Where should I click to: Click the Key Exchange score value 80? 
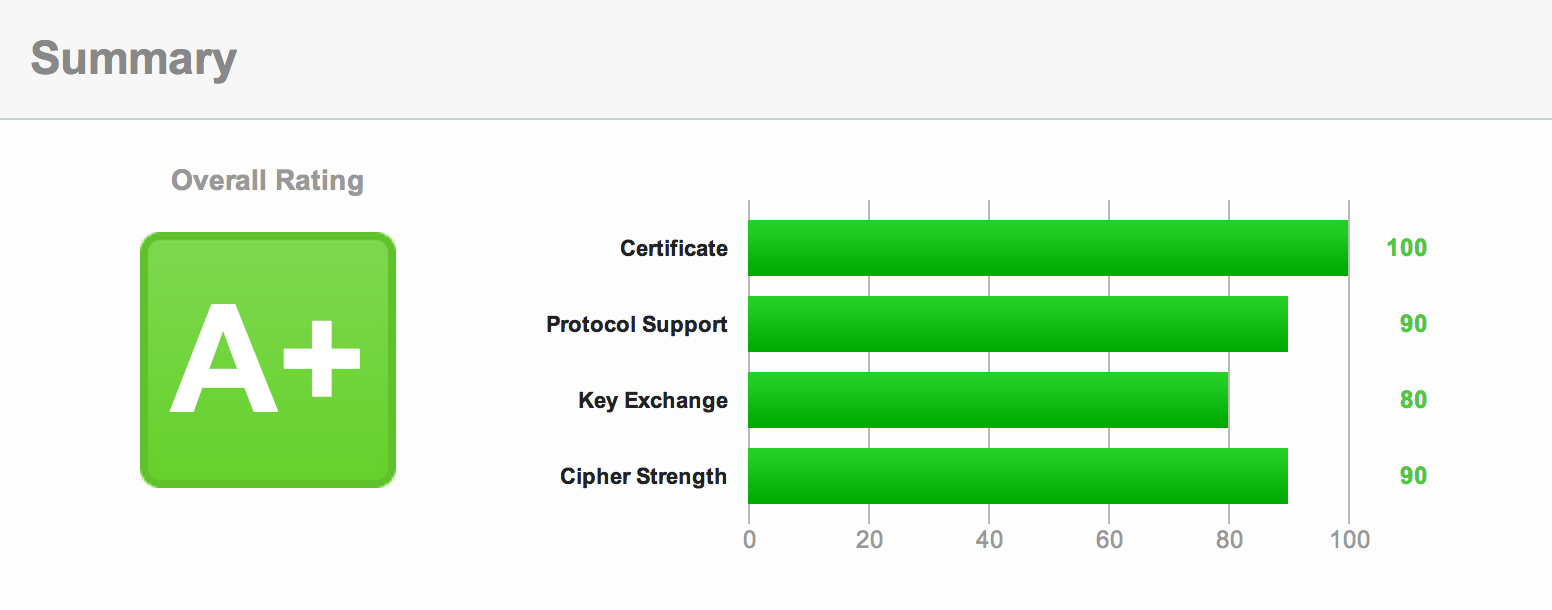click(x=1413, y=400)
